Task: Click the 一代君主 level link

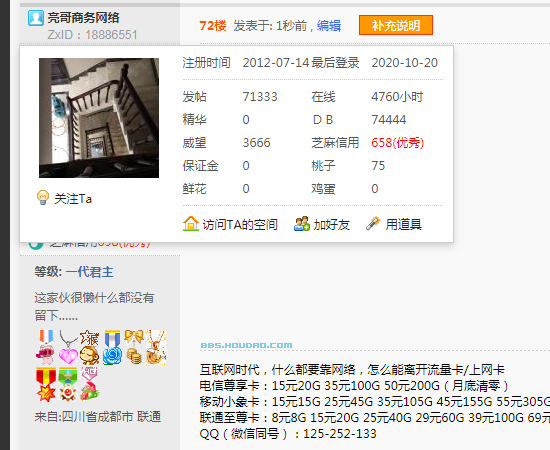Action: pos(89,272)
